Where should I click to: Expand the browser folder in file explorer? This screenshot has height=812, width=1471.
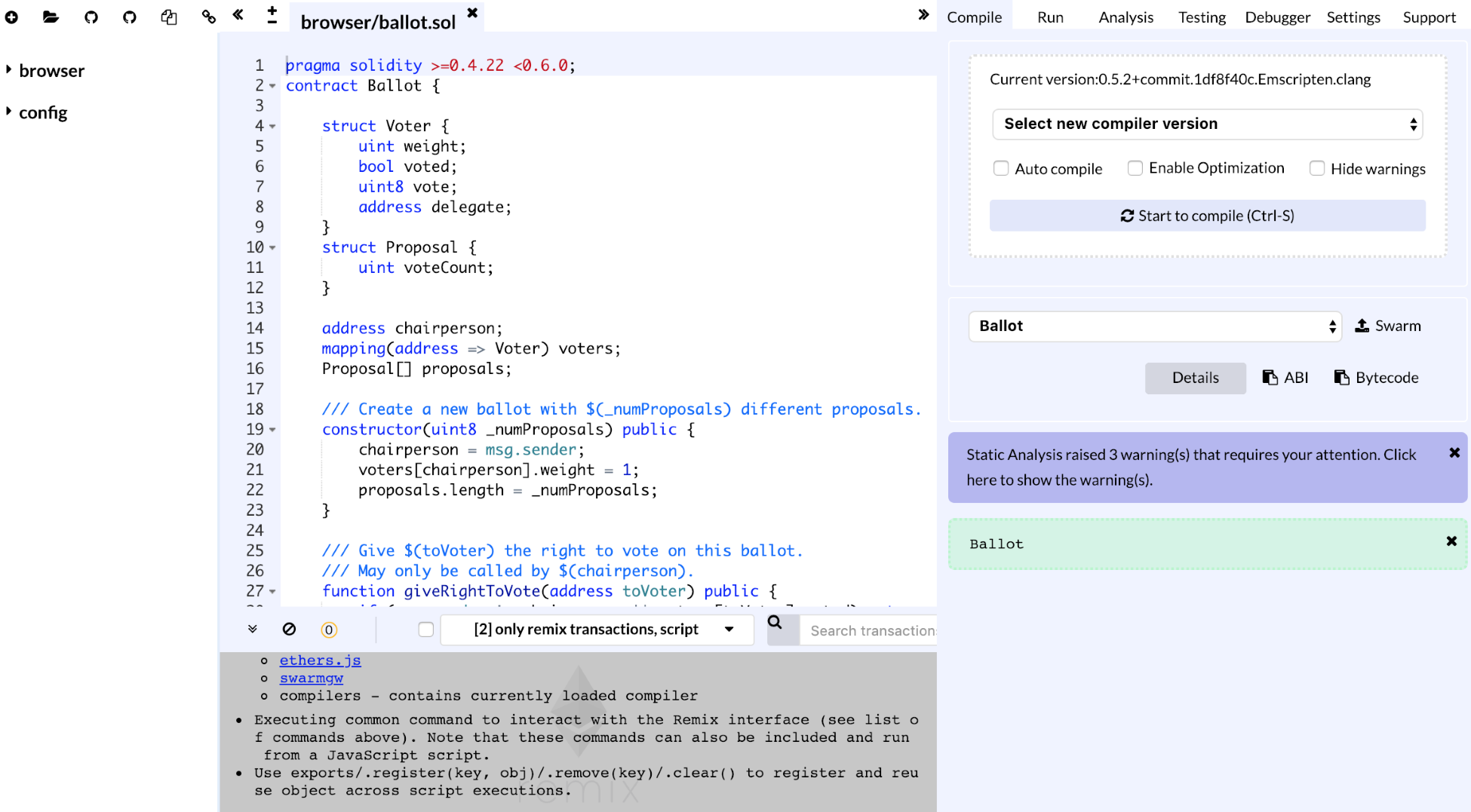51,71
